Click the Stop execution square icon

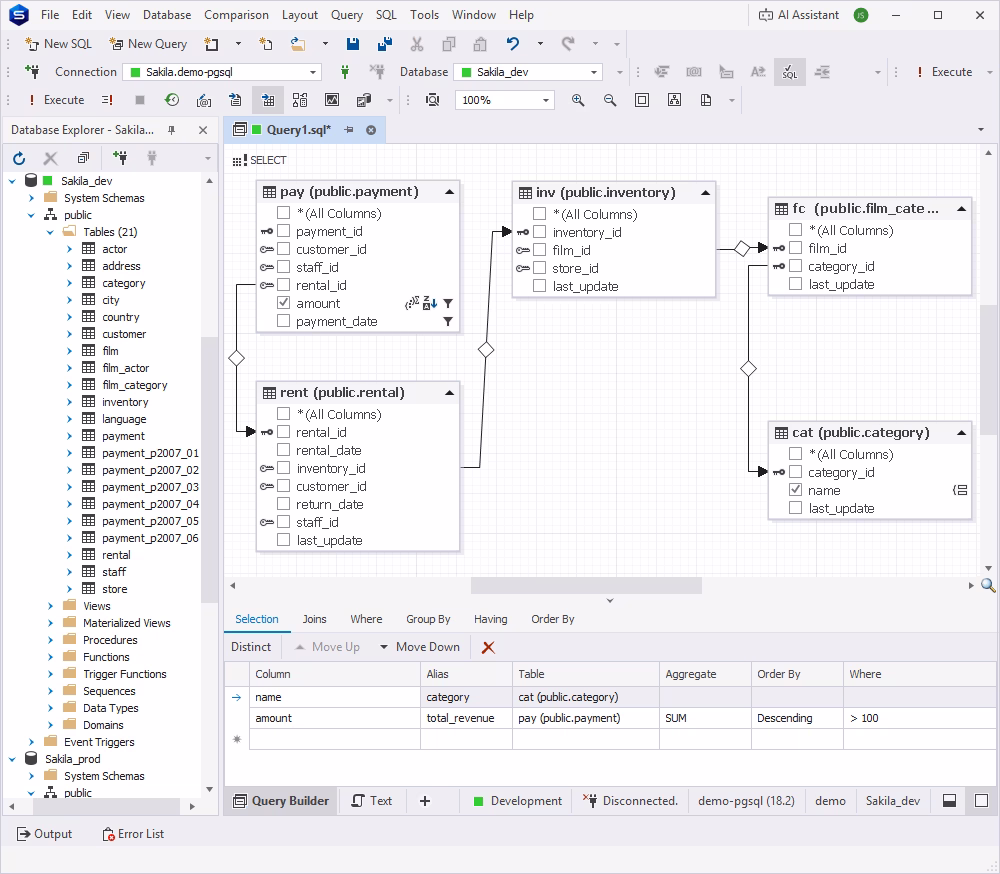tap(140, 100)
